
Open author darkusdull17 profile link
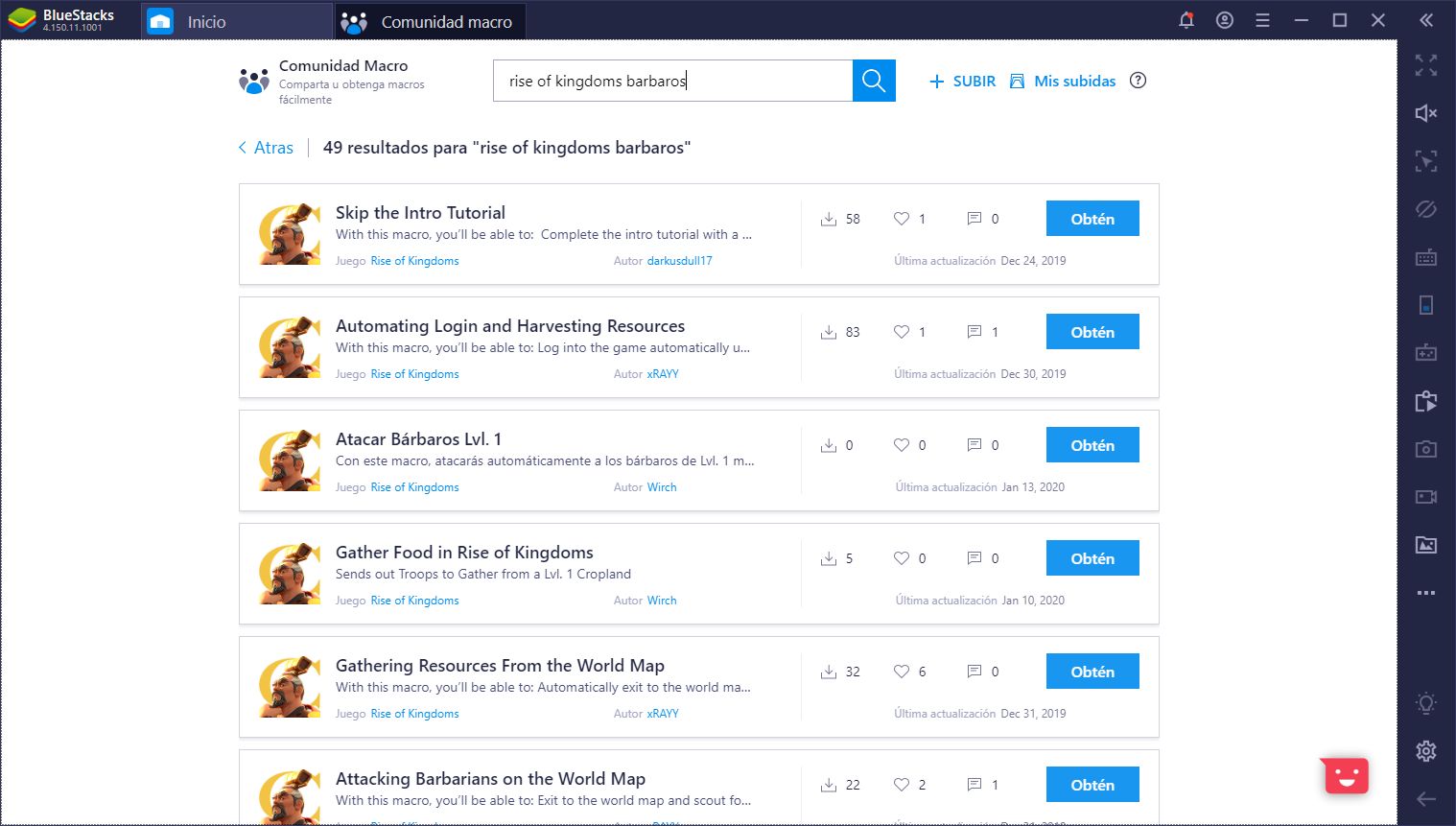pos(679,261)
